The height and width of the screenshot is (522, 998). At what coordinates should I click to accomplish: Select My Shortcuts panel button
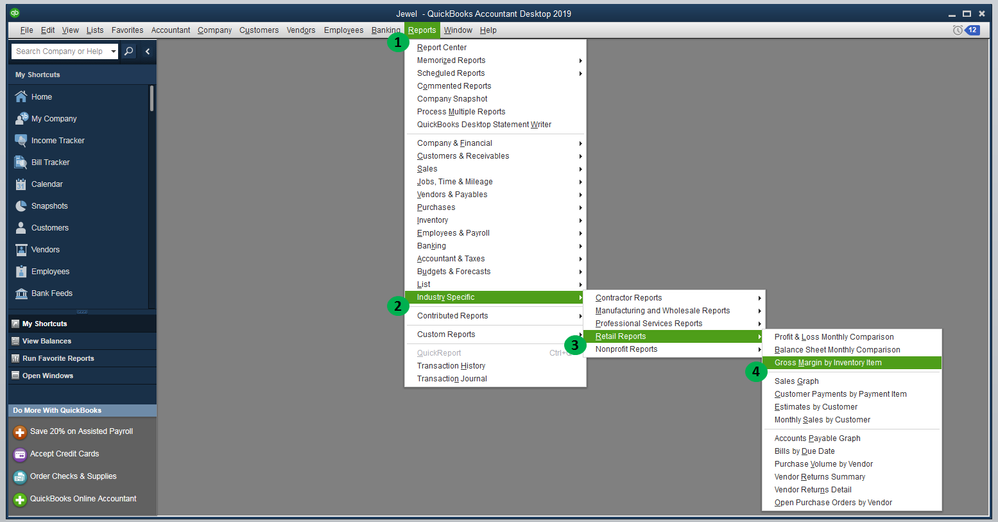[x=81, y=324]
